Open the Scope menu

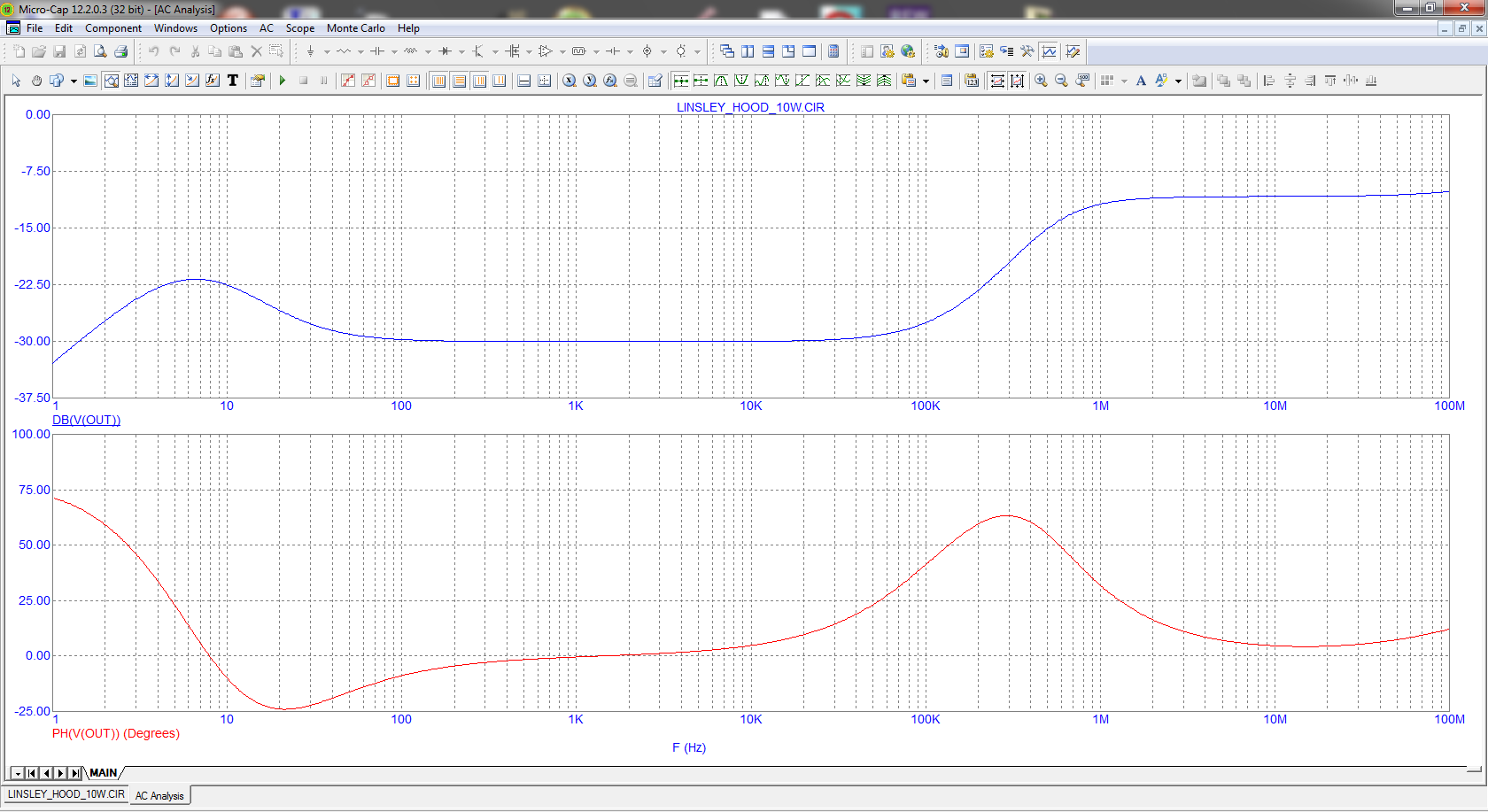click(299, 28)
